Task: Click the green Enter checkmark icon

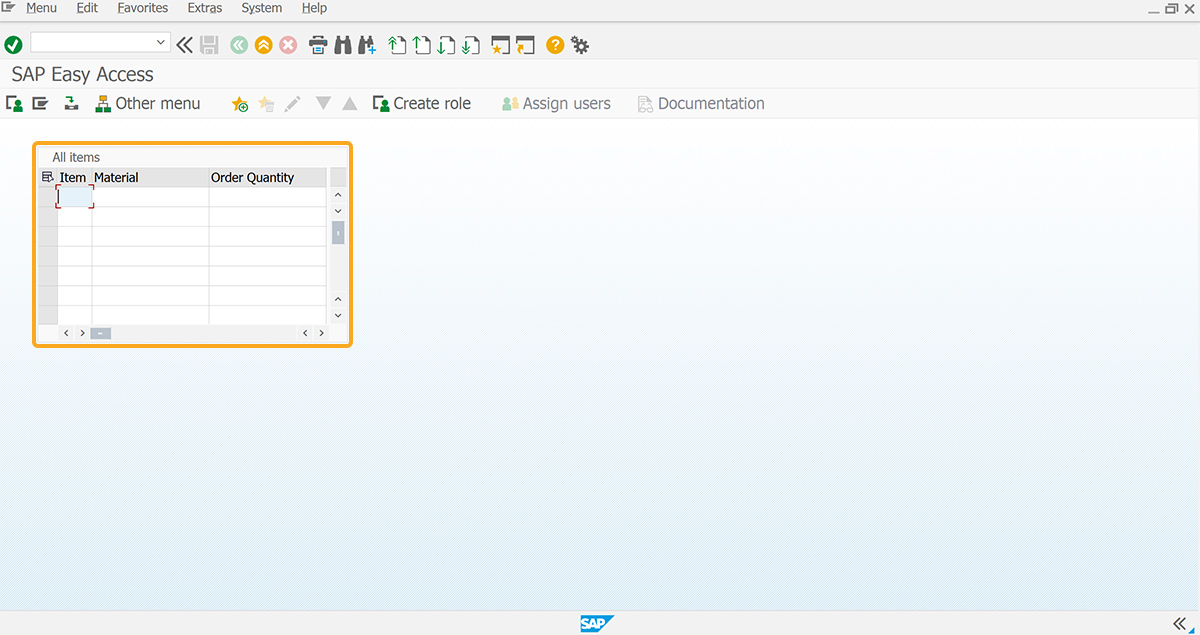Action: (x=13, y=45)
